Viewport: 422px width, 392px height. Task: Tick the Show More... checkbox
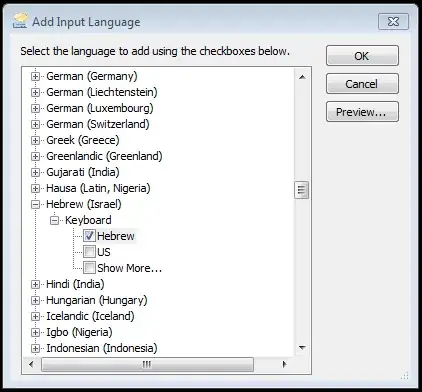[89, 268]
